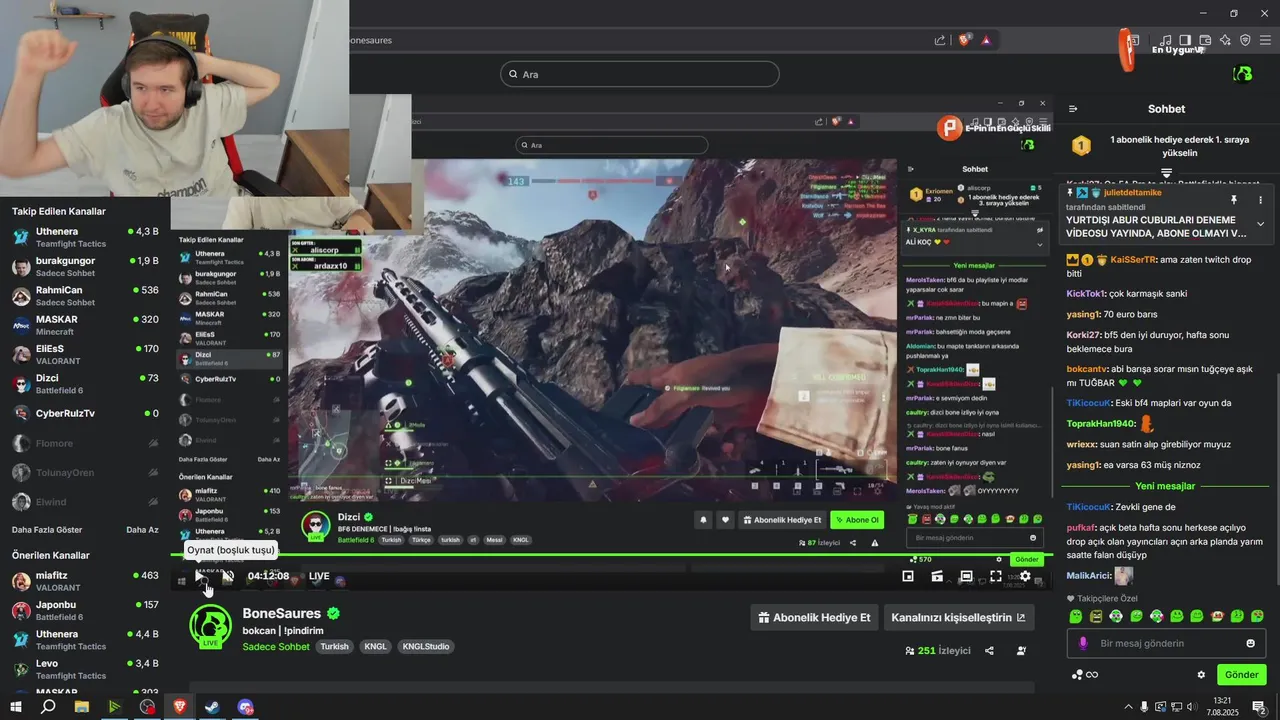Share the BoneSaures stream
The width and height of the screenshot is (1280, 720).
coord(989,651)
